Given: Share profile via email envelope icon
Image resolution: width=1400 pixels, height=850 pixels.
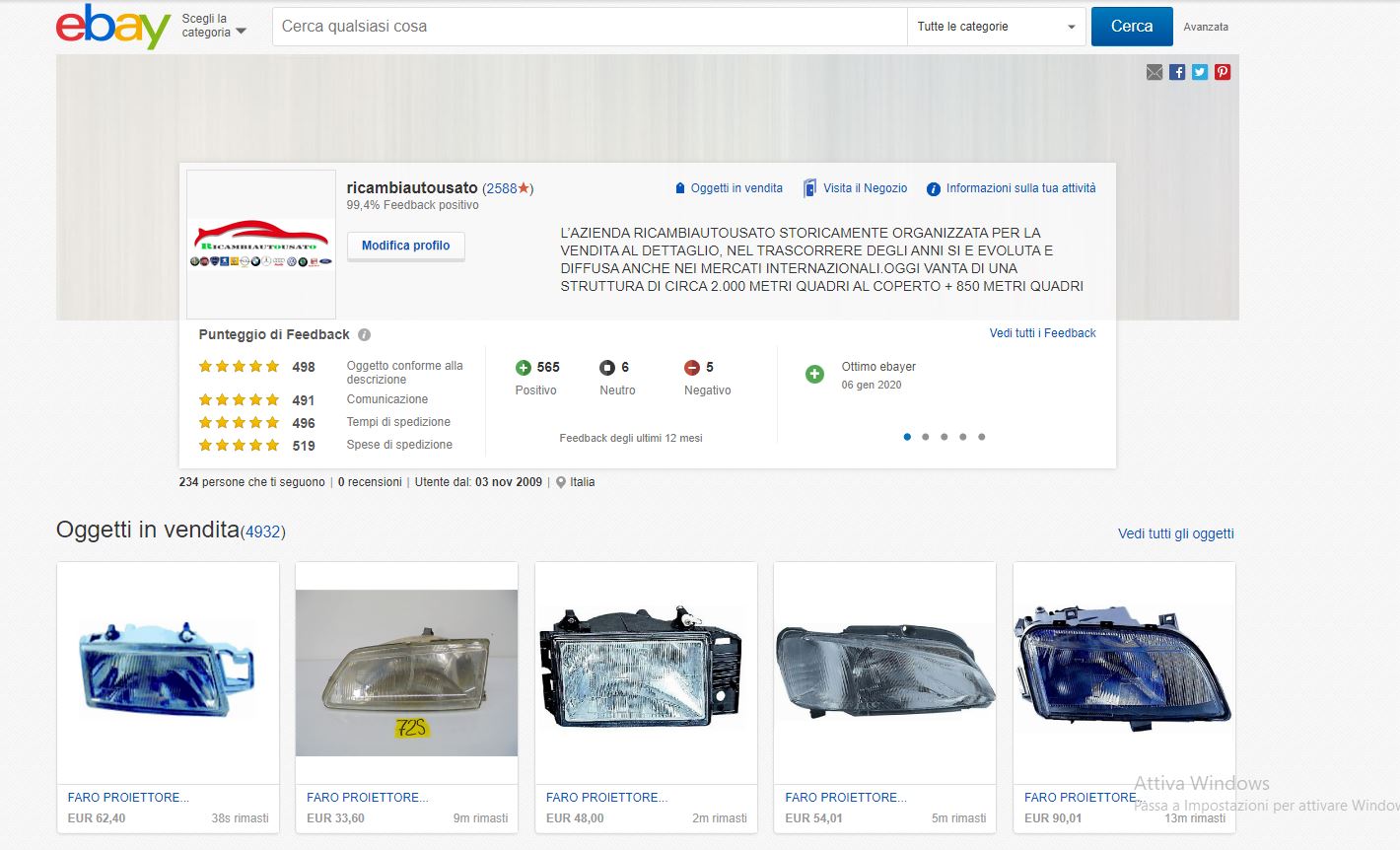Looking at the screenshot, I should tap(1155, 72).
